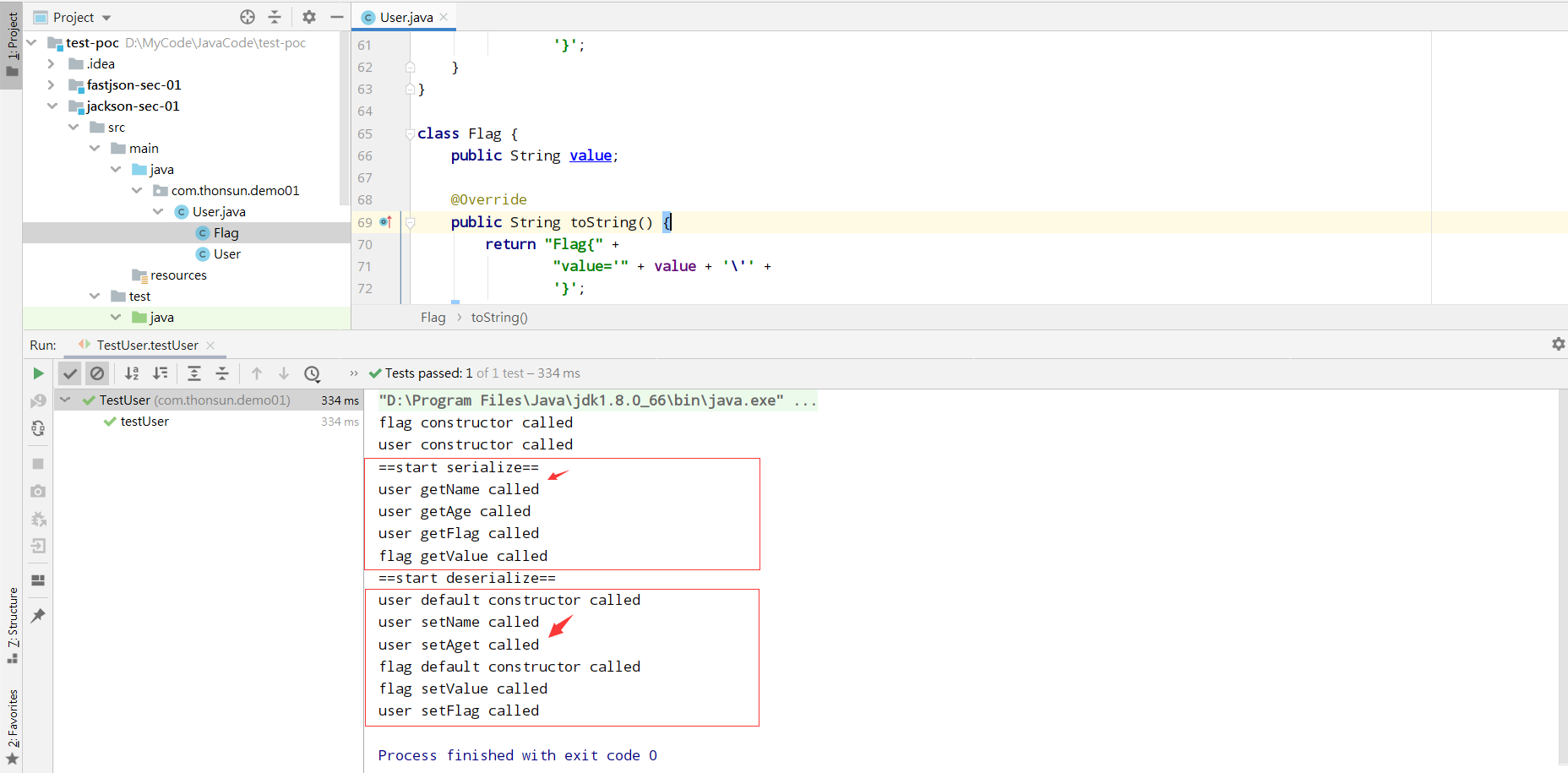Go to next failed test
Viewport: 1568px width, 773px height.
[x=284, y=373]
